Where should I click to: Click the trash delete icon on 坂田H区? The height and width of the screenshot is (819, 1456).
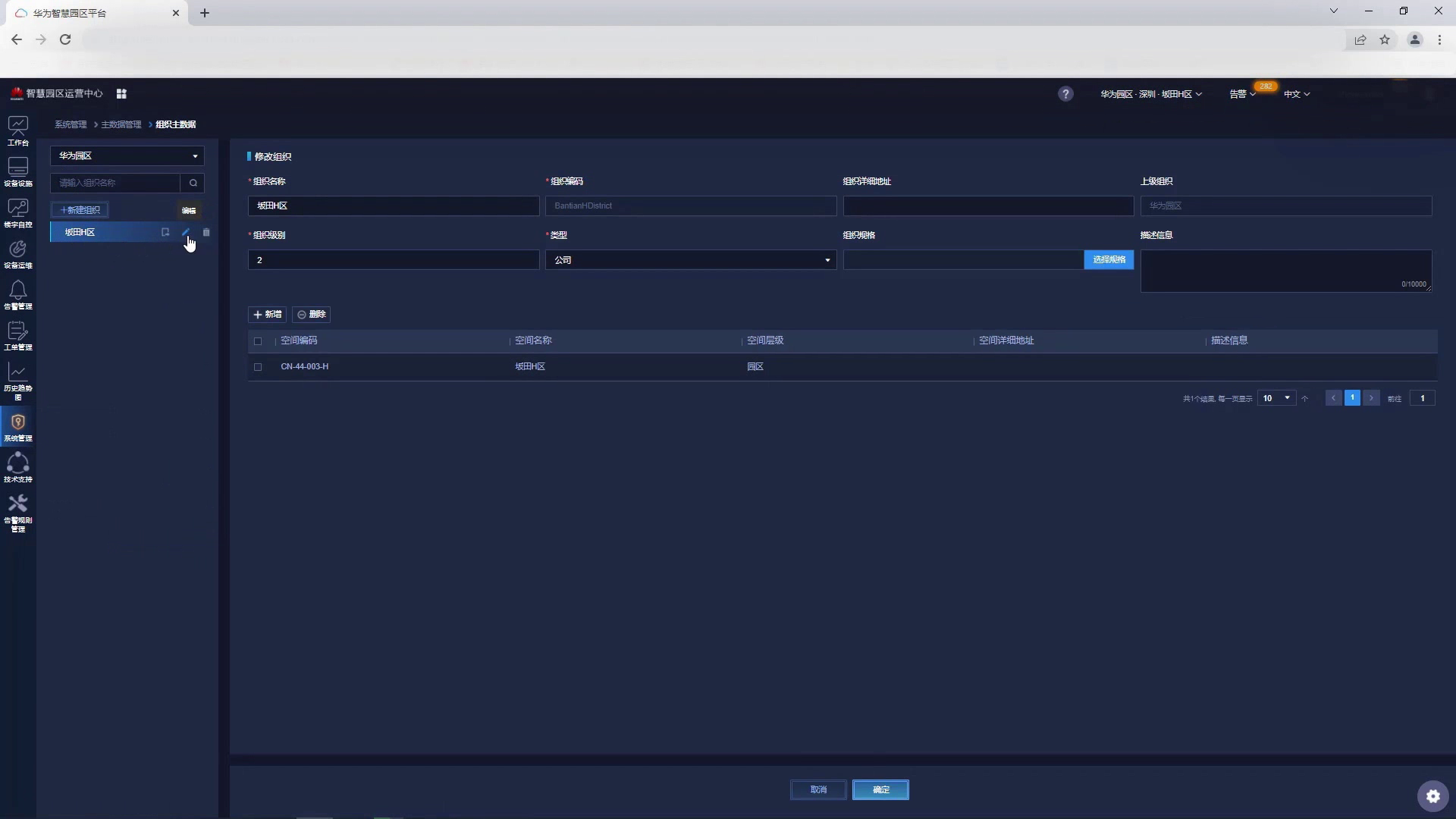click(x=206, y=232)
